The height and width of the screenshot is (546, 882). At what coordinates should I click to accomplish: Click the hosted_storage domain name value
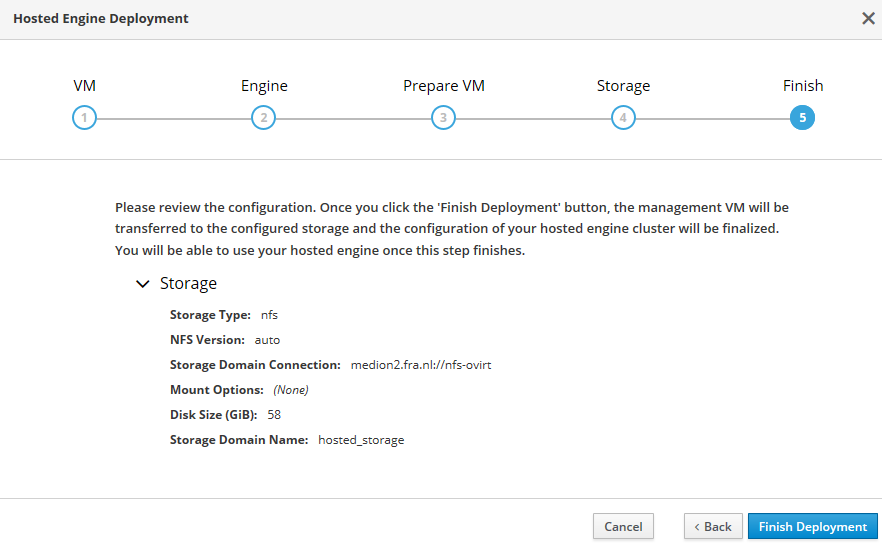361,440
